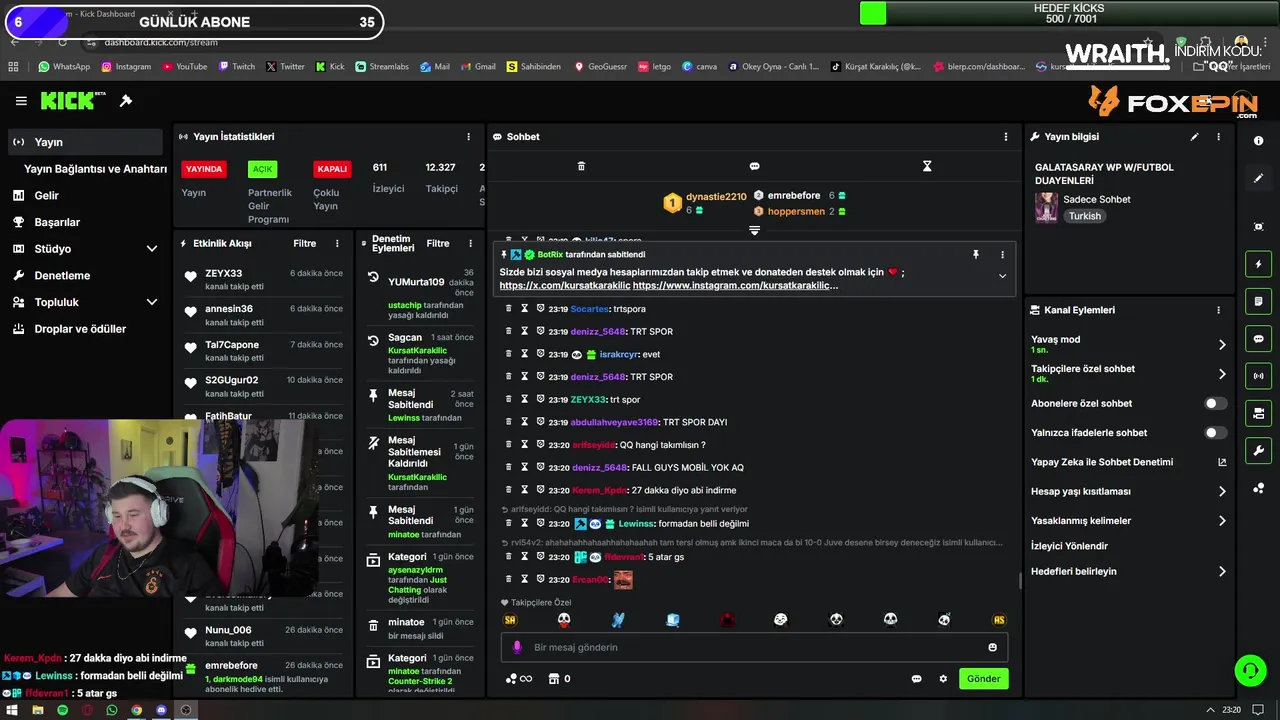
Task: Click the KAPALI multi-stream badge
Action: (x=332, y=169)
